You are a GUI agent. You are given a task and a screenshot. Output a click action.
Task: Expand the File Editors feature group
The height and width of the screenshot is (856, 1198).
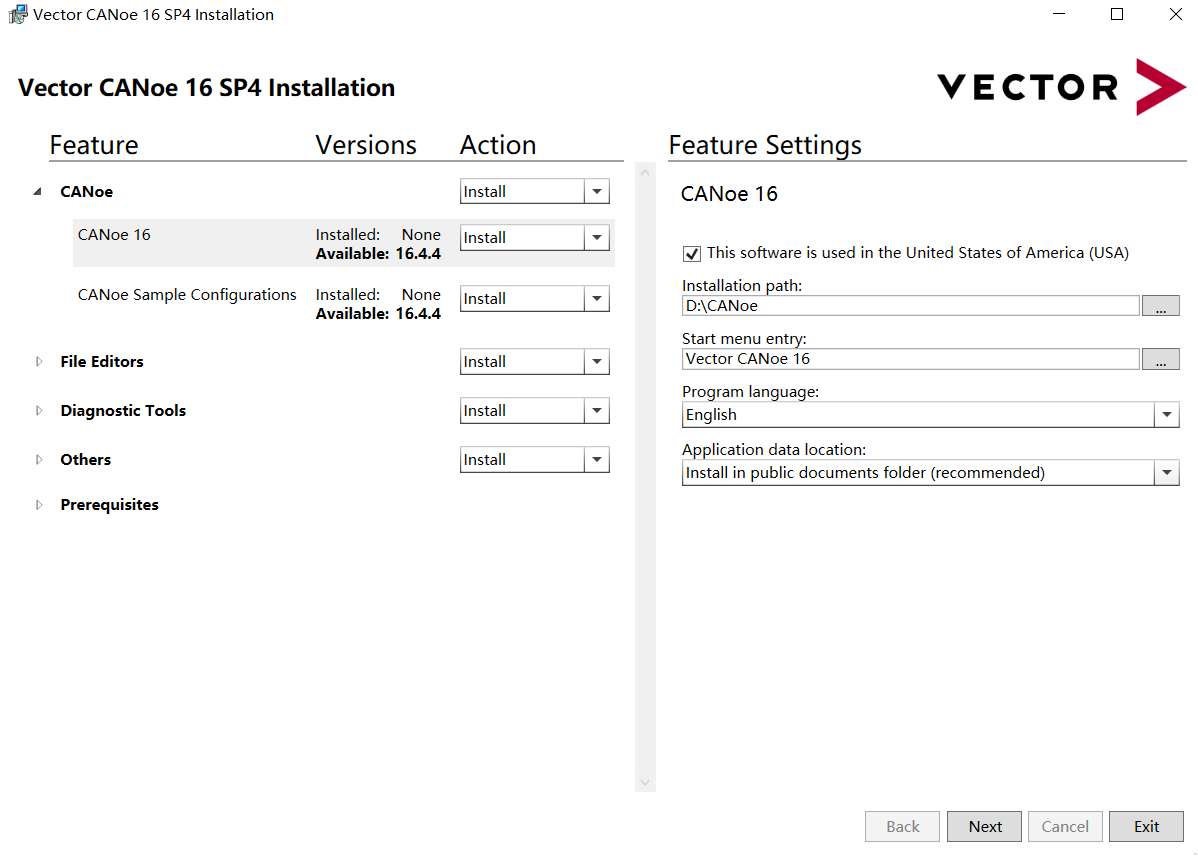[x=39, y=362]
